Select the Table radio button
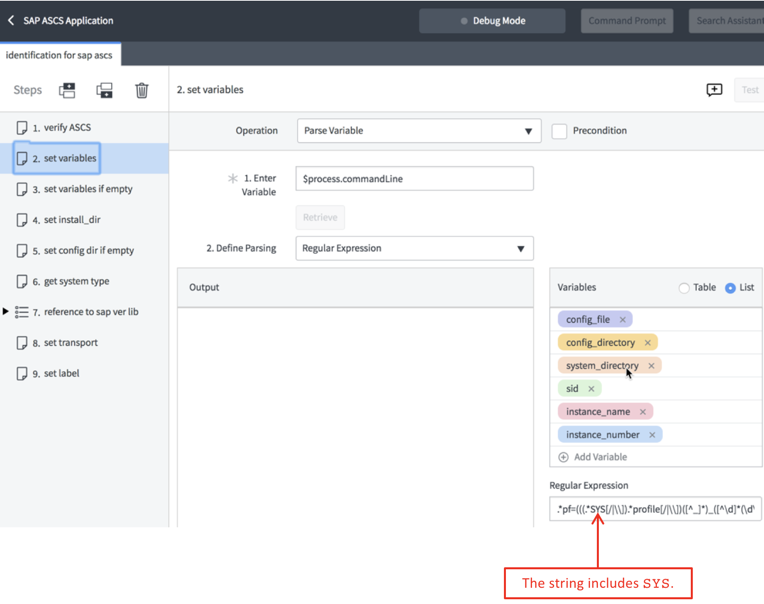The image size is (764, 604). [x=684, y=288]
